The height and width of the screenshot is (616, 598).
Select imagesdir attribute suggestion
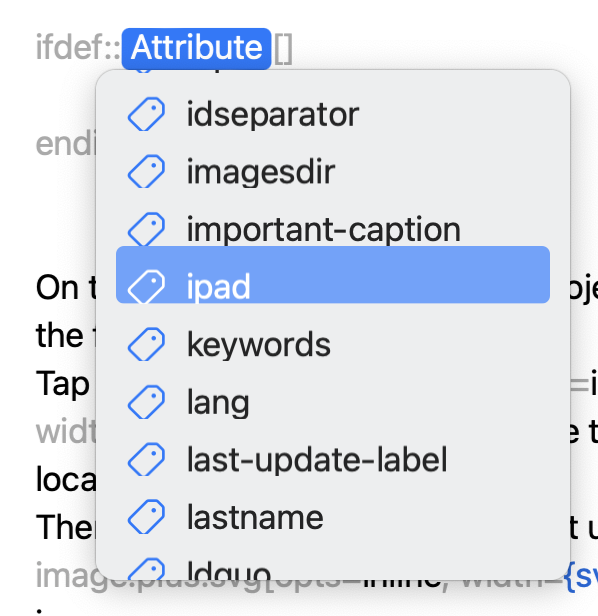tap(333, 171)
